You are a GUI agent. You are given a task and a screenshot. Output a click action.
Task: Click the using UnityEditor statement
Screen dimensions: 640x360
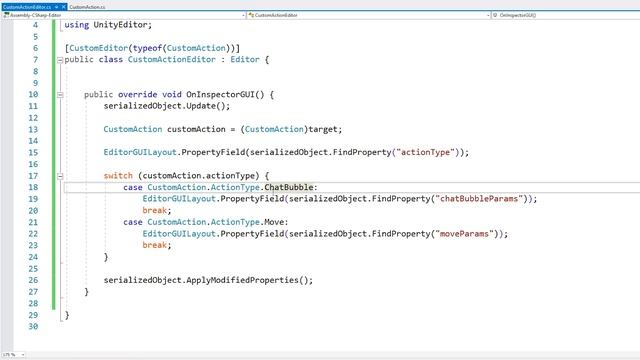(108, 25)
